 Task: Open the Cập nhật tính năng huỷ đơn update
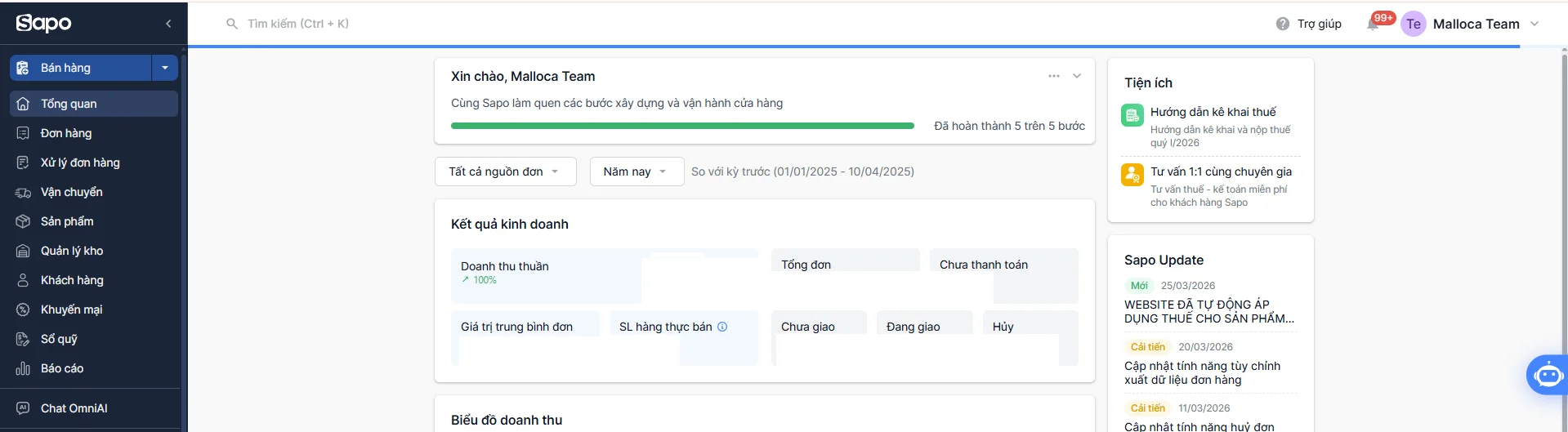(1199, 426)
